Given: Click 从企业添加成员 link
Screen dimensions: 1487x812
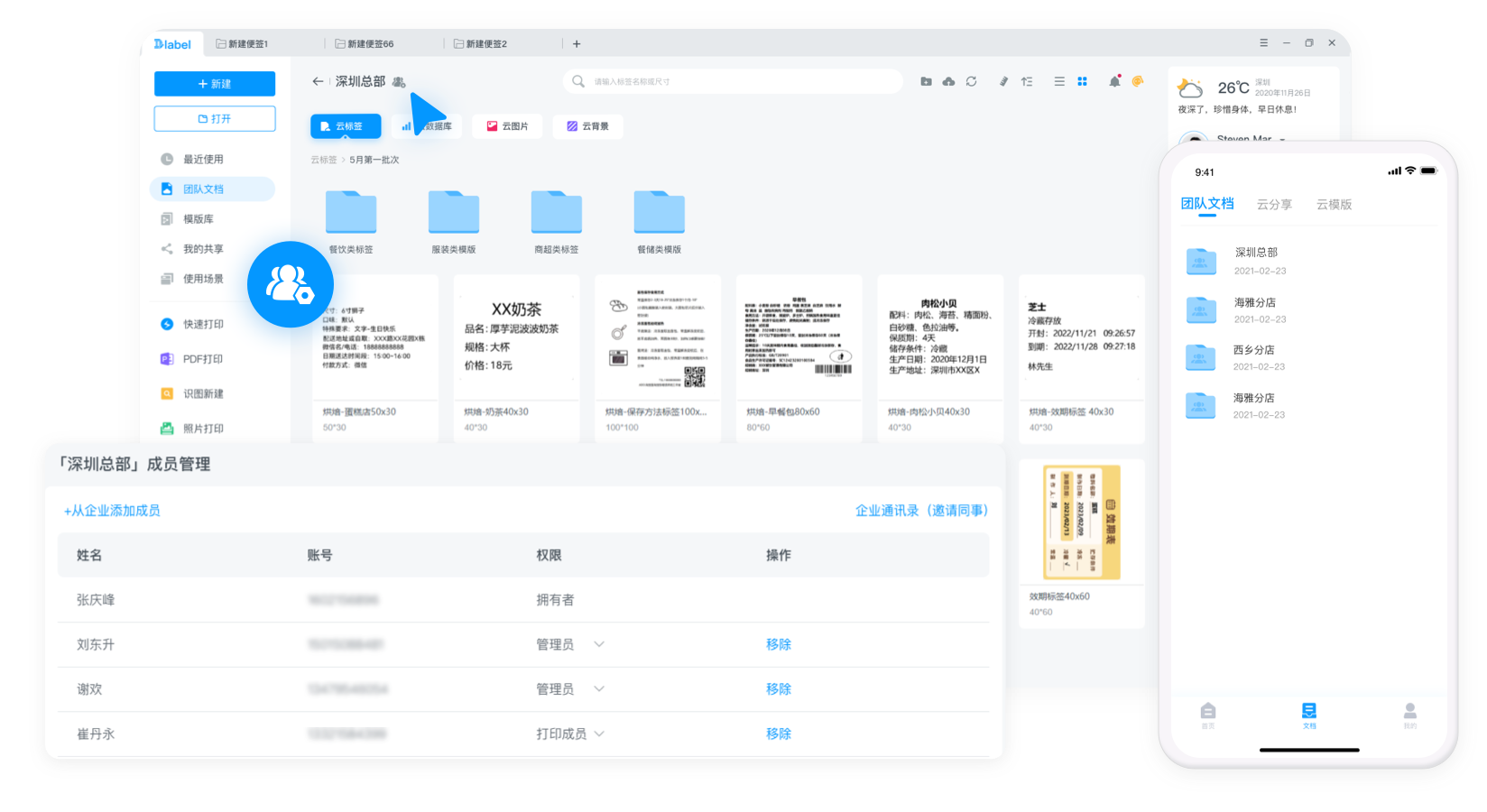Looking at the screenshot, I should pyautogui.click(x=112, y=511).
